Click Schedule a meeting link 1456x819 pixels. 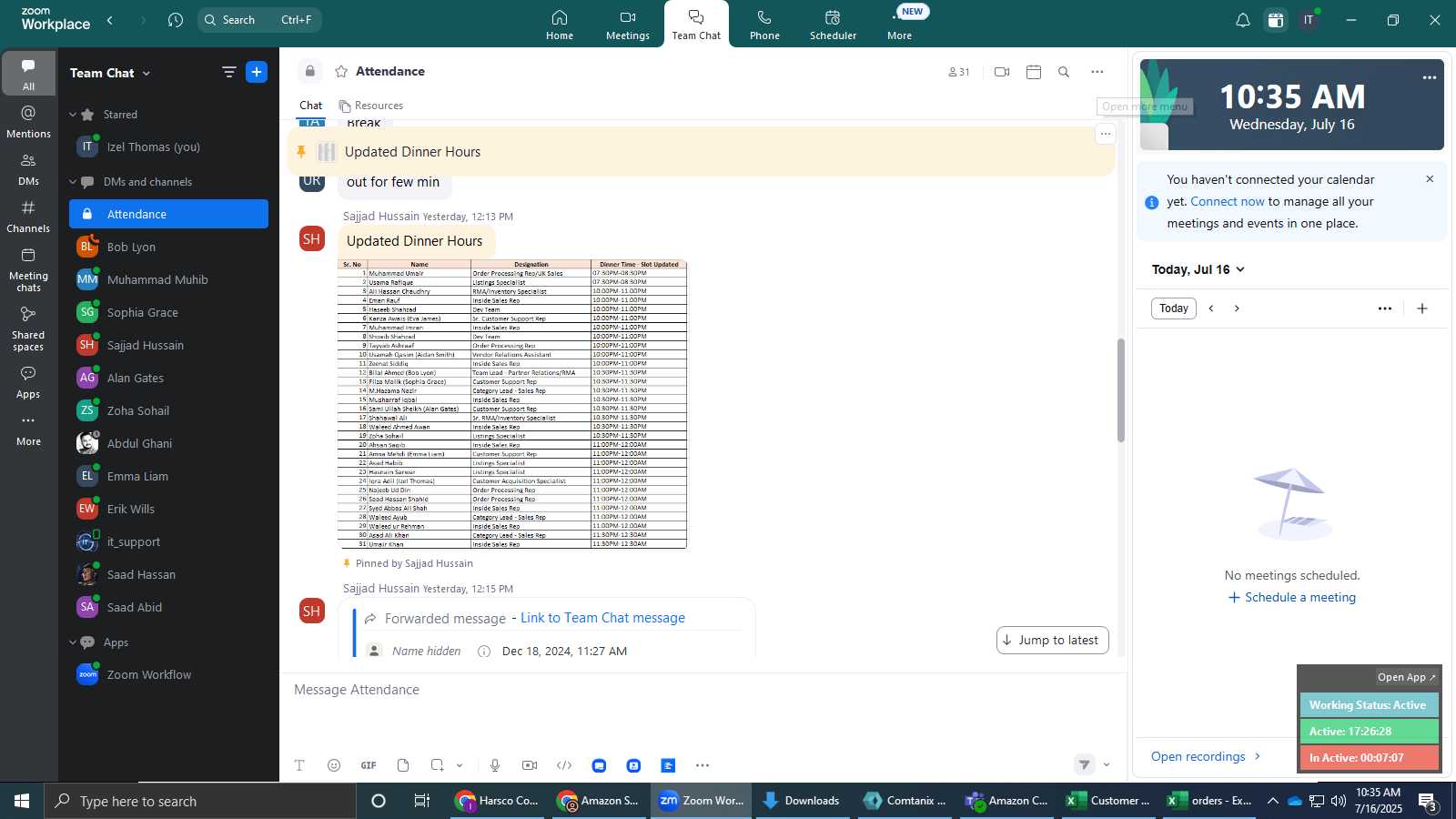[1292, 597]
